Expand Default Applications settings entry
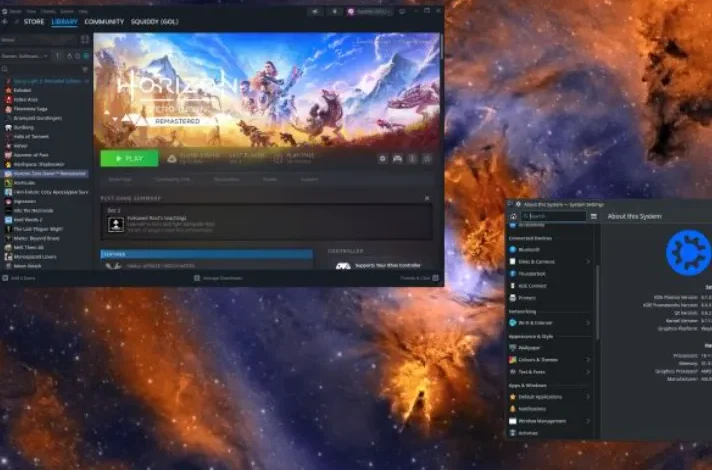 [550, 397]
